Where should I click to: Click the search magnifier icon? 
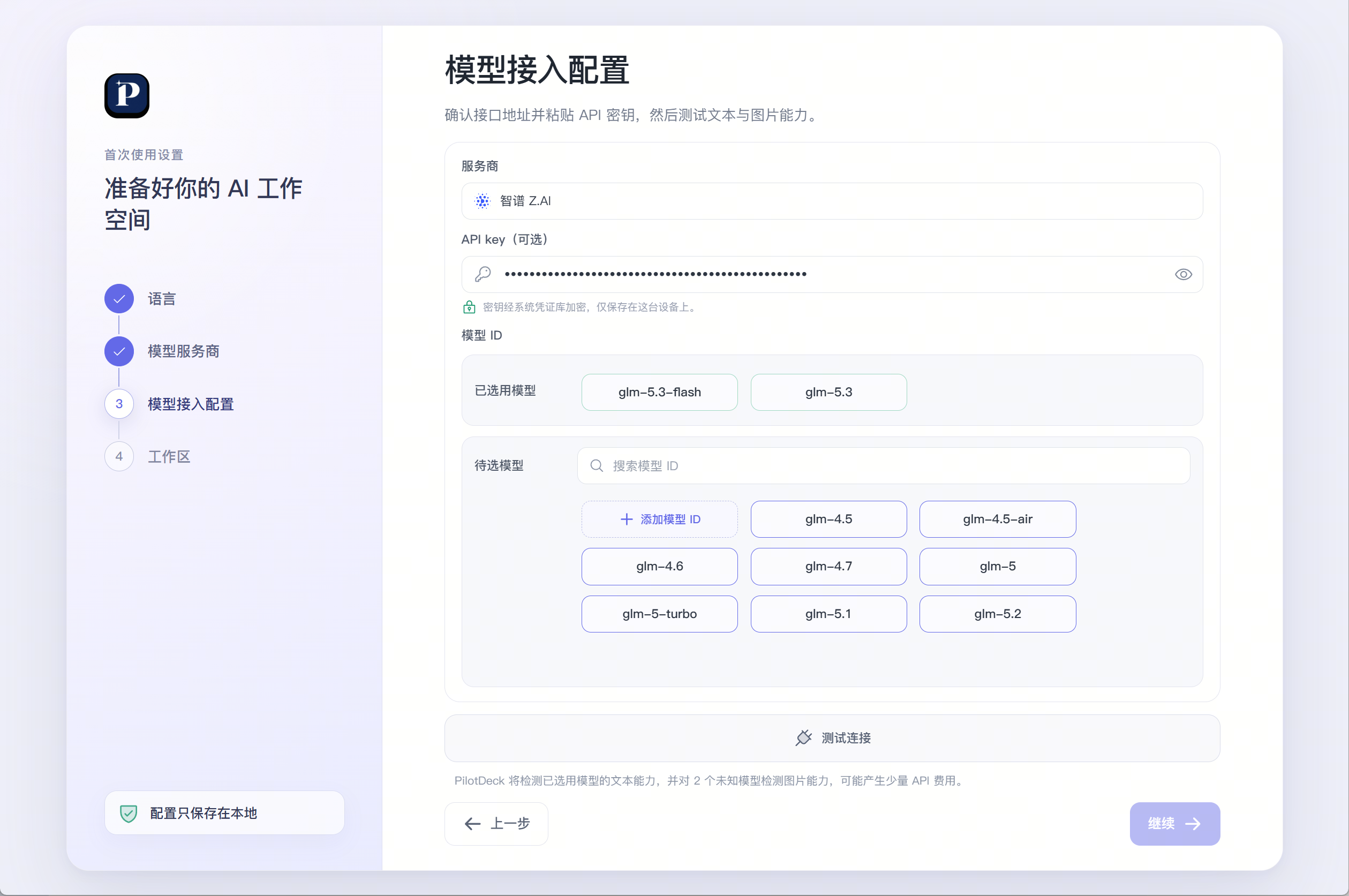click(597, 466)
